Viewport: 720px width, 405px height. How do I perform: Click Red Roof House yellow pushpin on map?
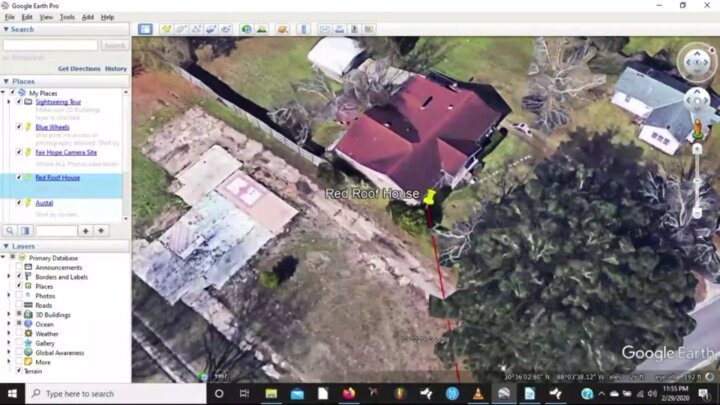tap(429, 197)
